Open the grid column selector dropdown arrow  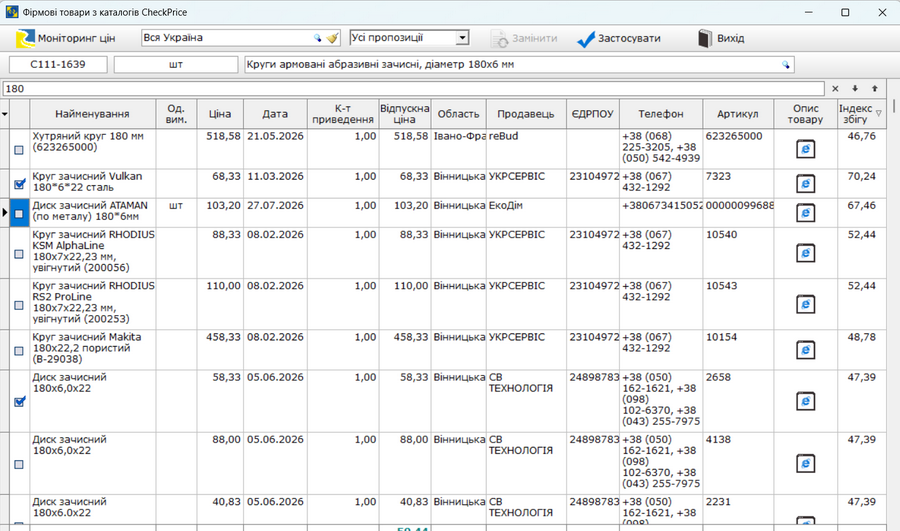[x=5, y=114]
